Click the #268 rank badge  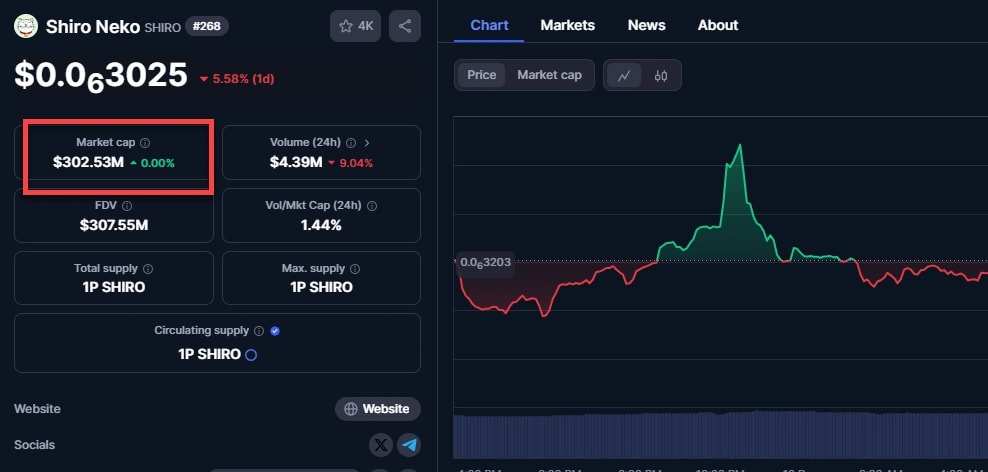tap(207, 26)
